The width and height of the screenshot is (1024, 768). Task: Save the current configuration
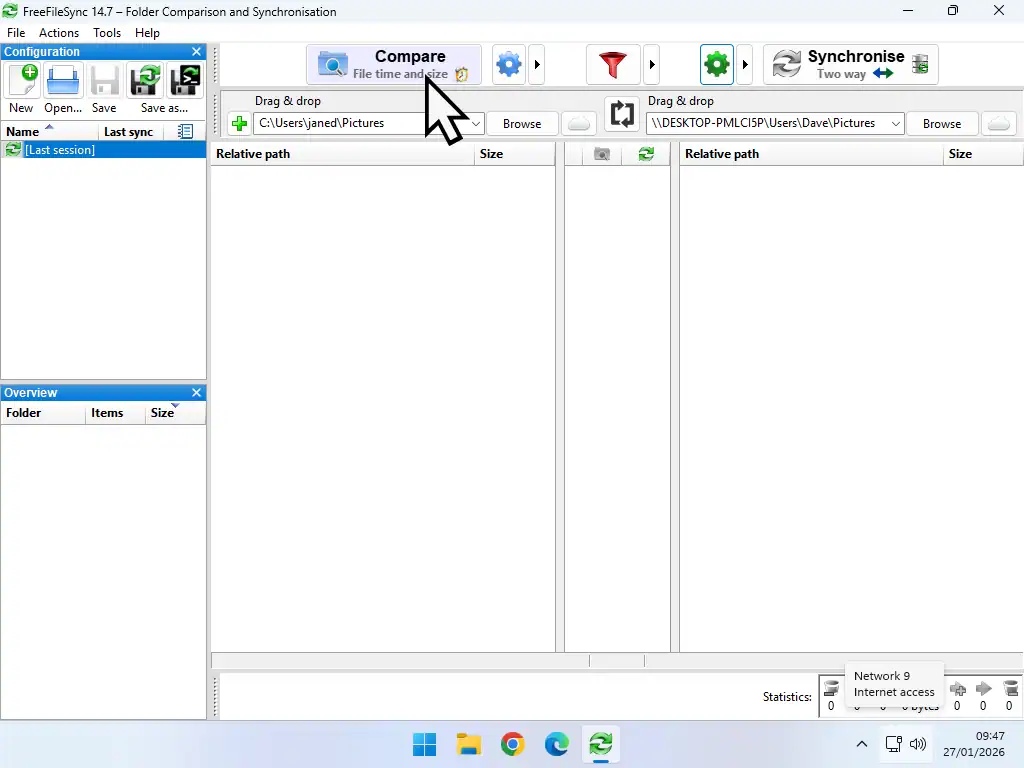pos(103,82)
